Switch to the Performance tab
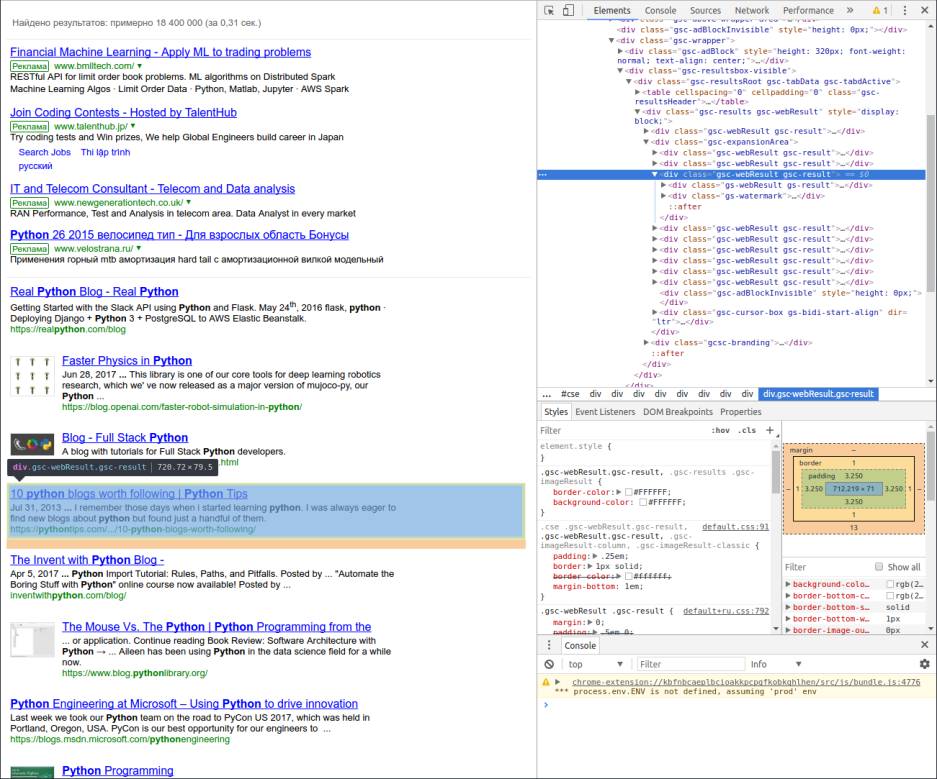937x779 pixels. 808,10
